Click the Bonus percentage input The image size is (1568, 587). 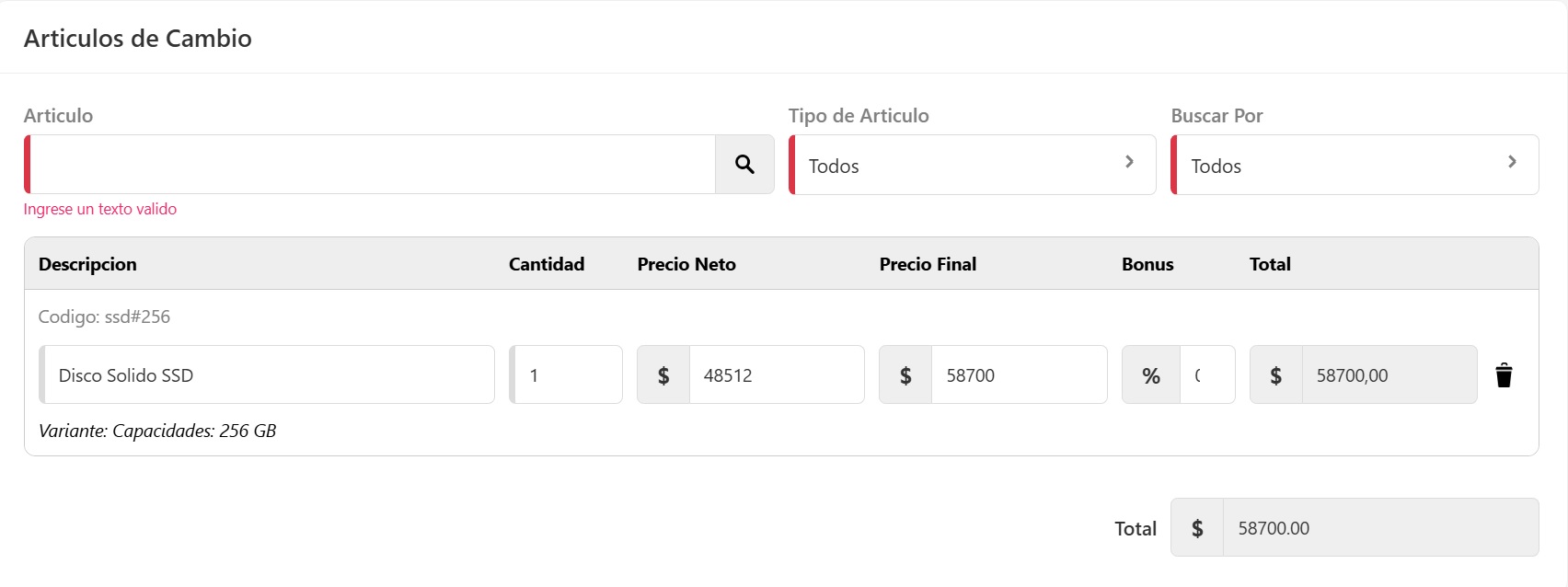coord(1206,375)
